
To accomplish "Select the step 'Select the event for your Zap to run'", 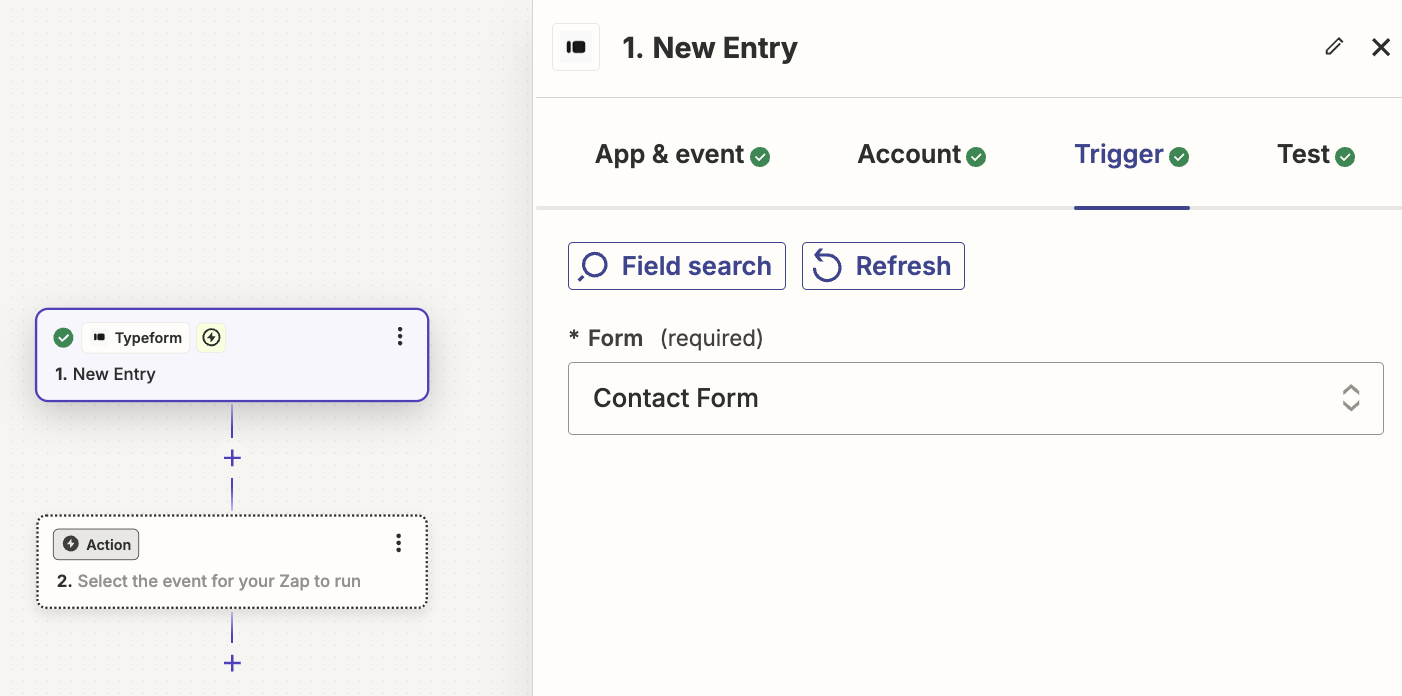I will tap(232, 562).
